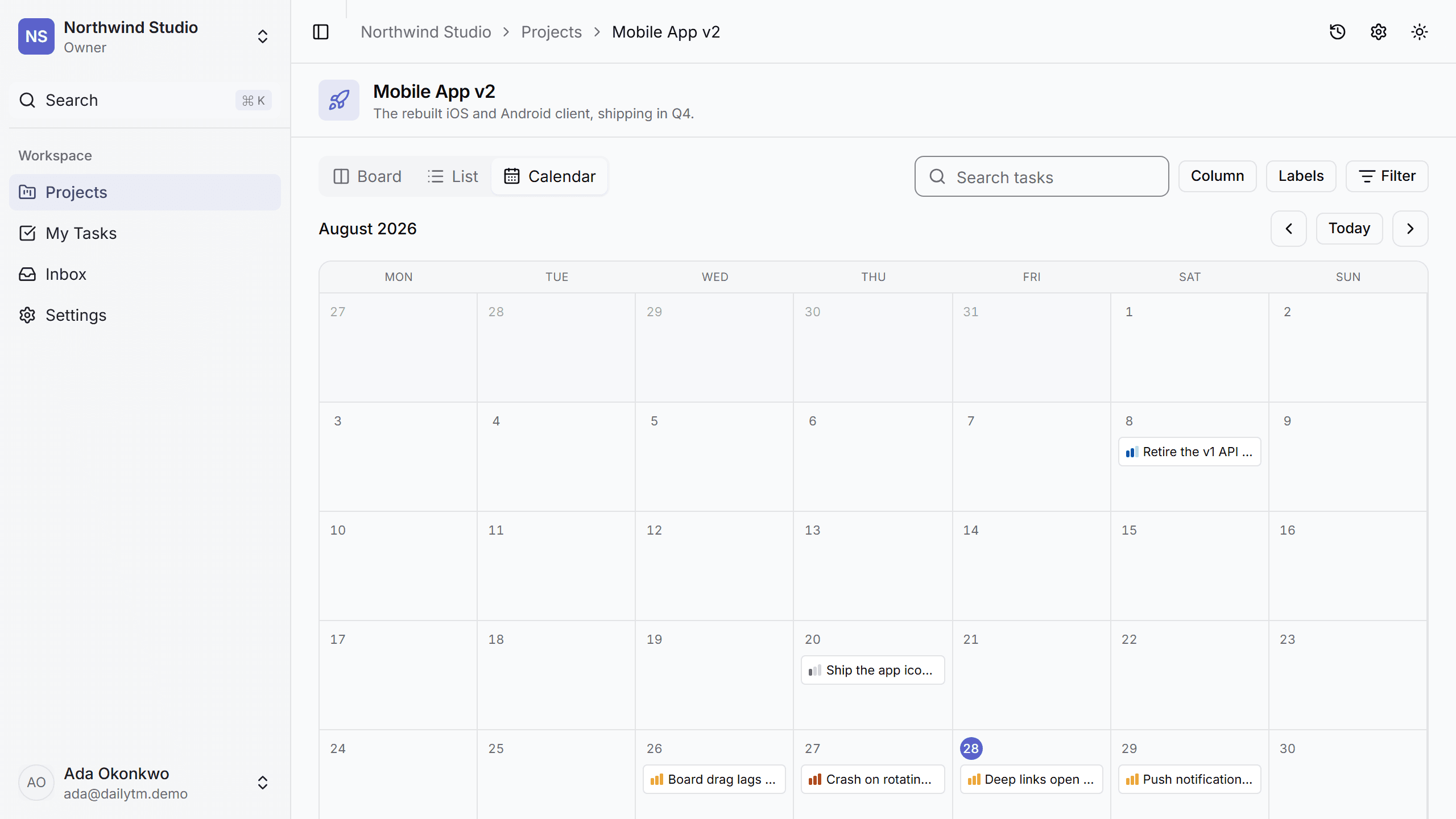This screenshot has width=1456, height=819.
Task: Click the magnifier icon in sidebar Search
Action: pos(27,100)
